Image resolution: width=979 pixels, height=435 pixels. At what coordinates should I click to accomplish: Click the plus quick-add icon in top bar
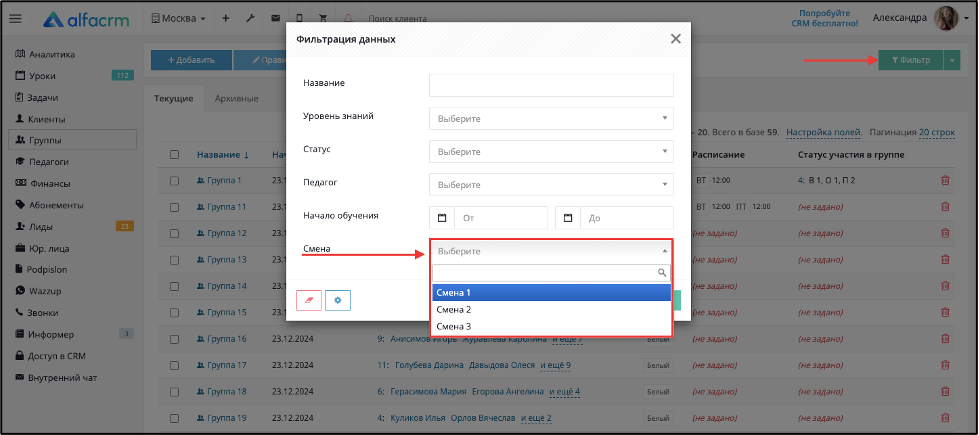(225, 19)
